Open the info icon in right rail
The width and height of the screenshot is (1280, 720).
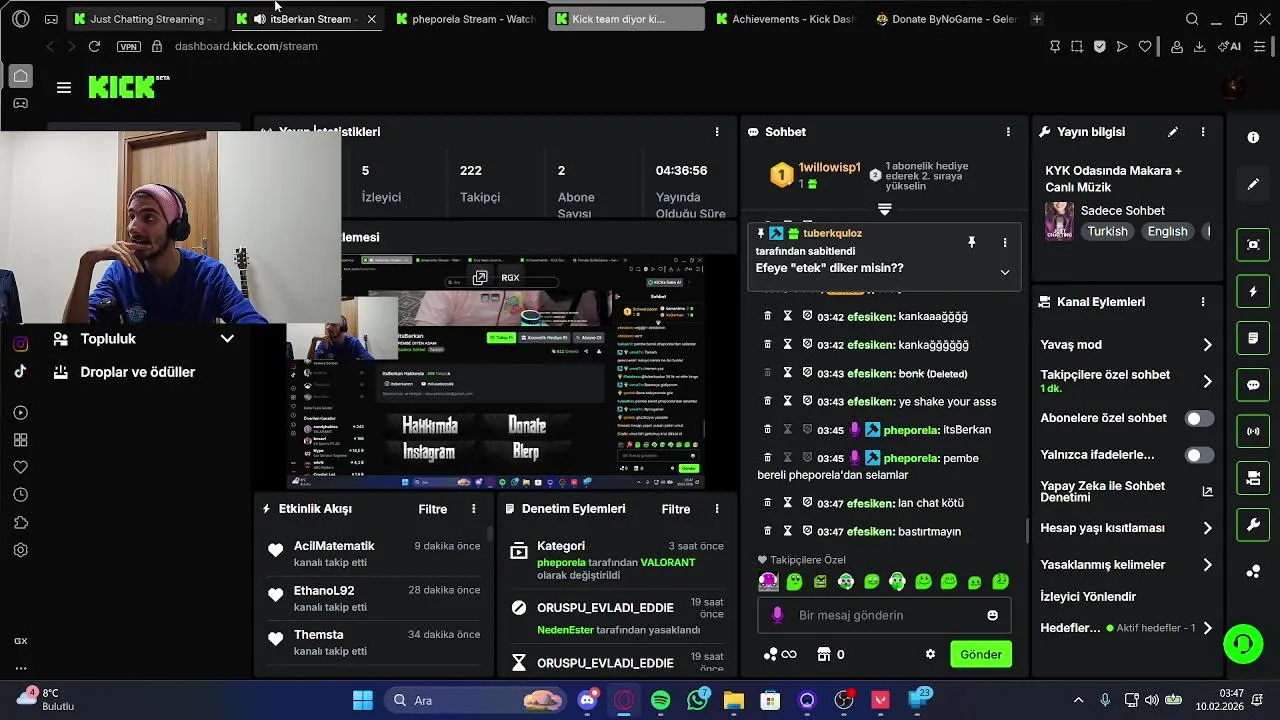(x=1253, y=138)
